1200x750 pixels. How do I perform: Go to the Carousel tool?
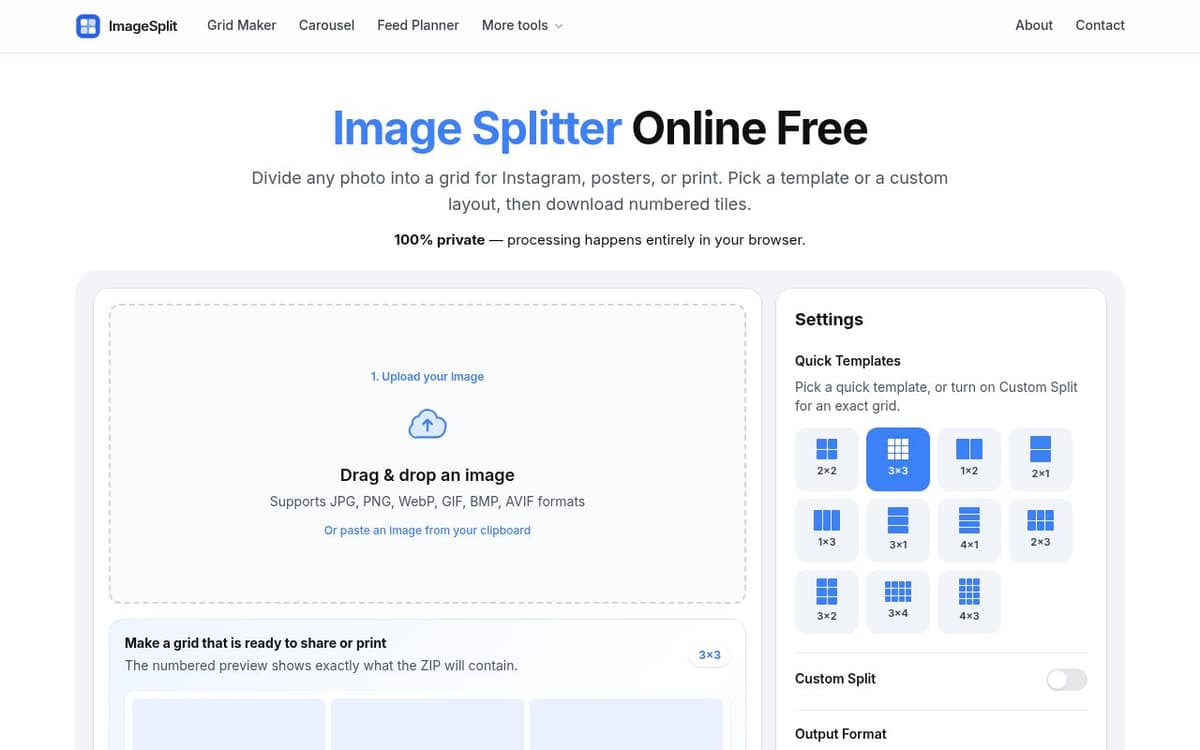[x=326, y=25]
